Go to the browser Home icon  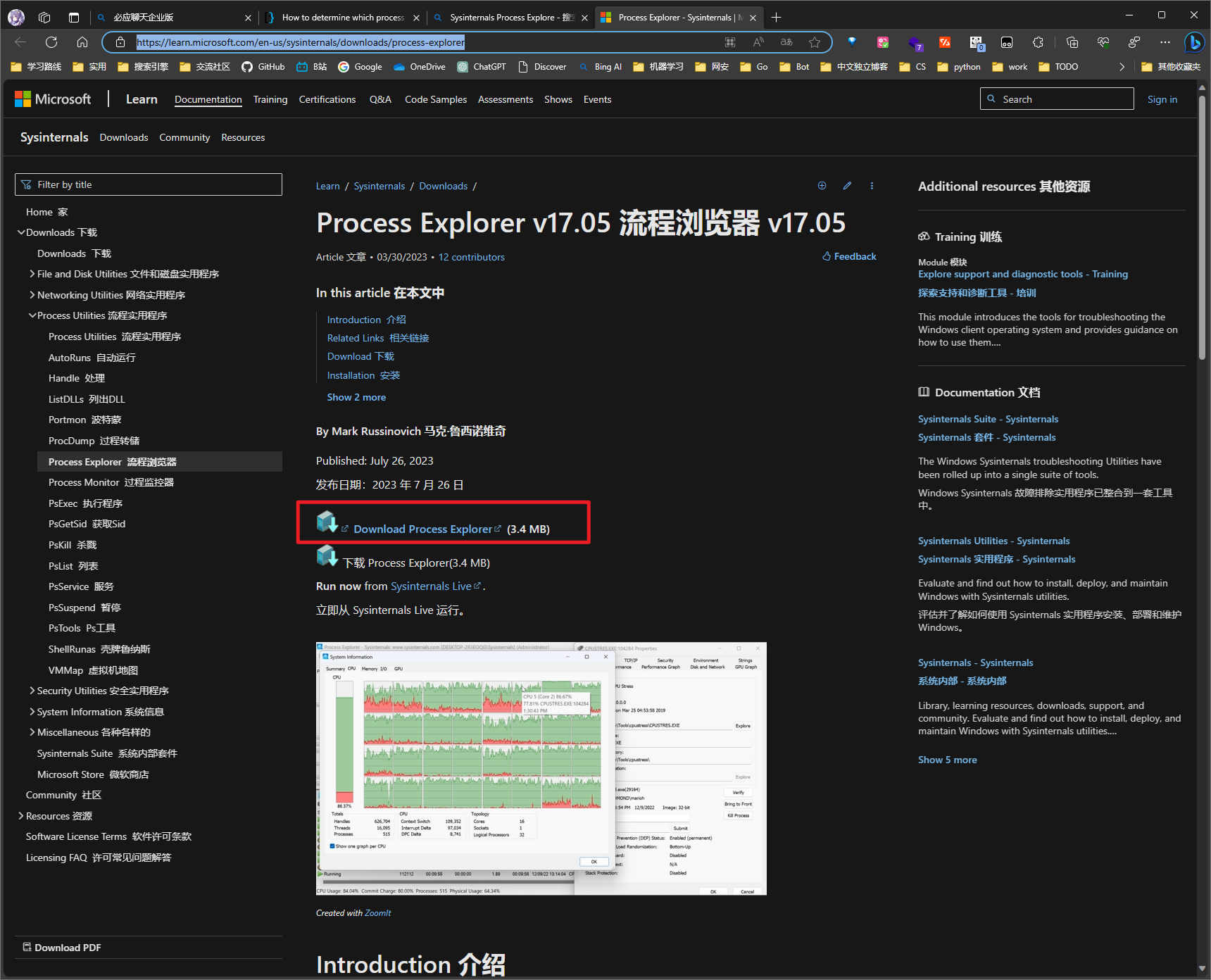[x=82, y=42]
